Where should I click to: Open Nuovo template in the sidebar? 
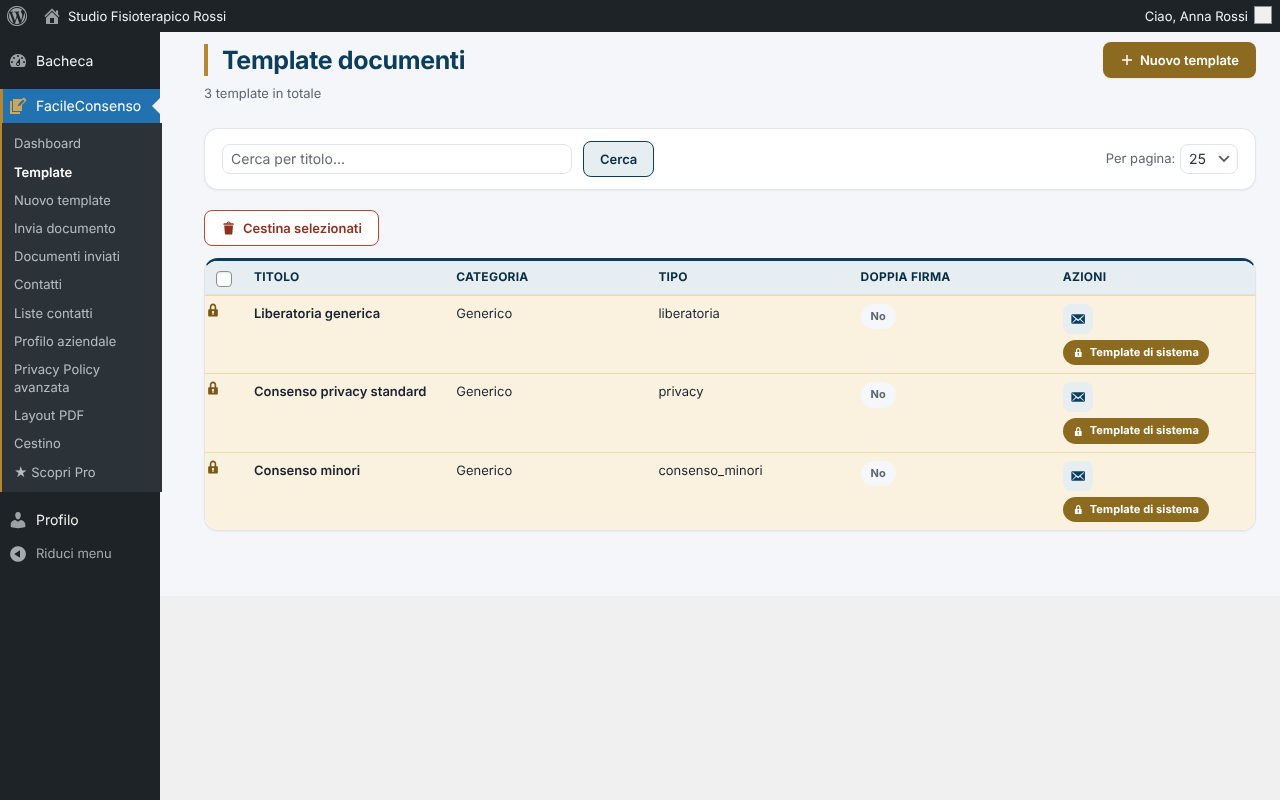[62, 200]
